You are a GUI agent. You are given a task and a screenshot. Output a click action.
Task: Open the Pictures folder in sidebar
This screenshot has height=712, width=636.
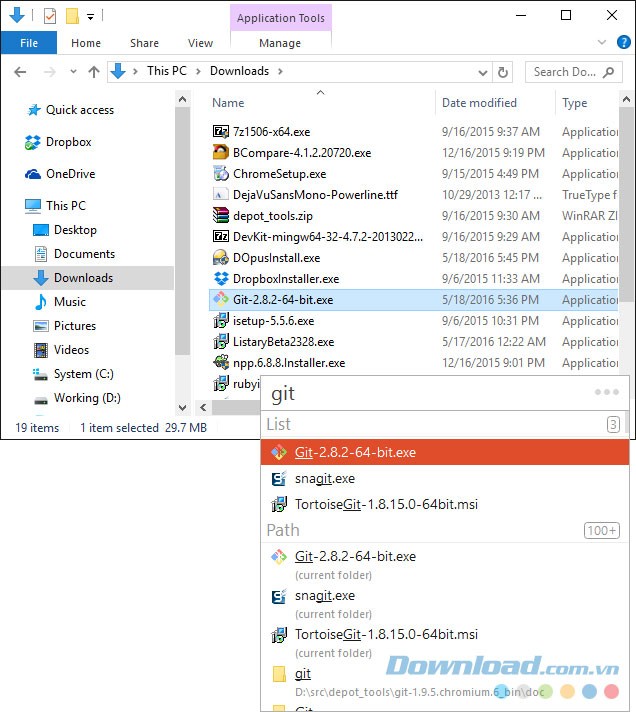point(64,326)
